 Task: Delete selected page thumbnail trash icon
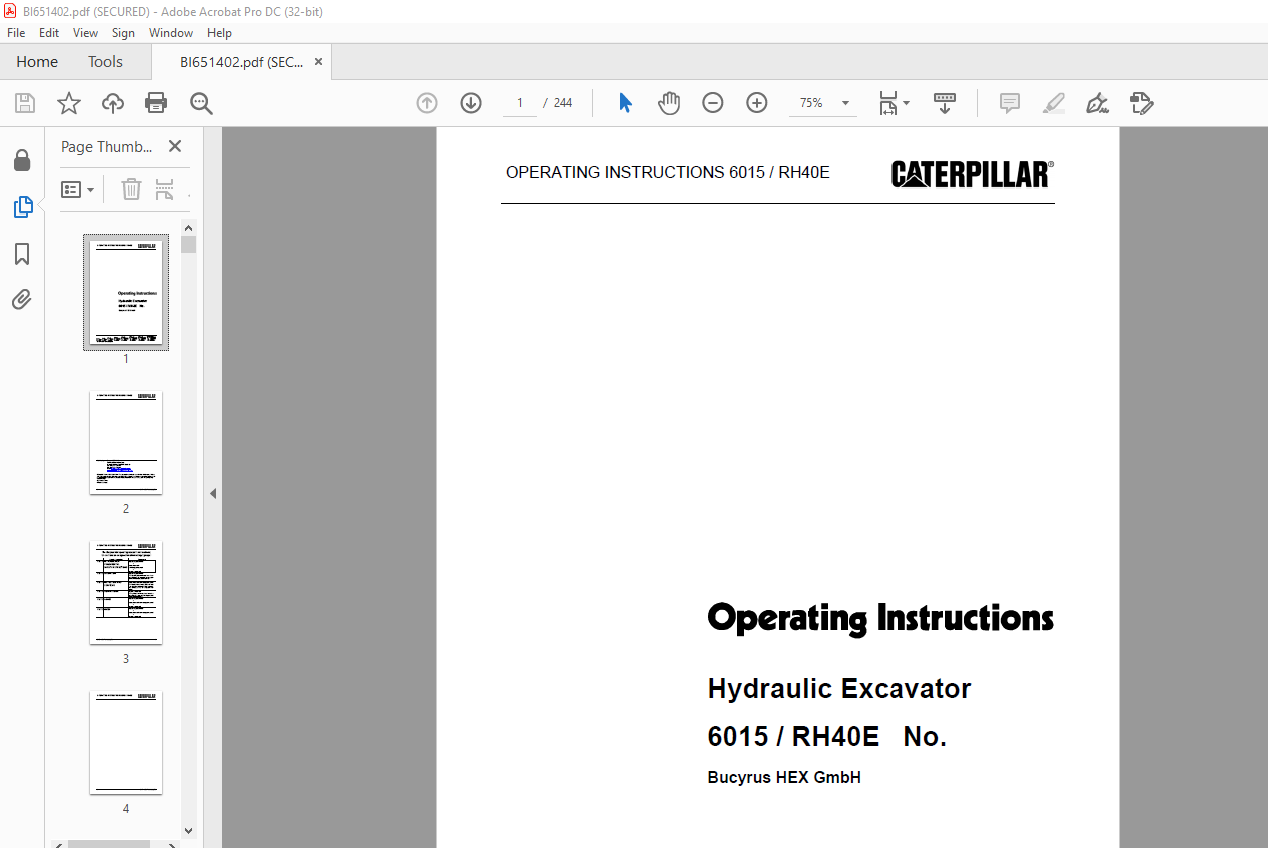click(x=131, y=189)
